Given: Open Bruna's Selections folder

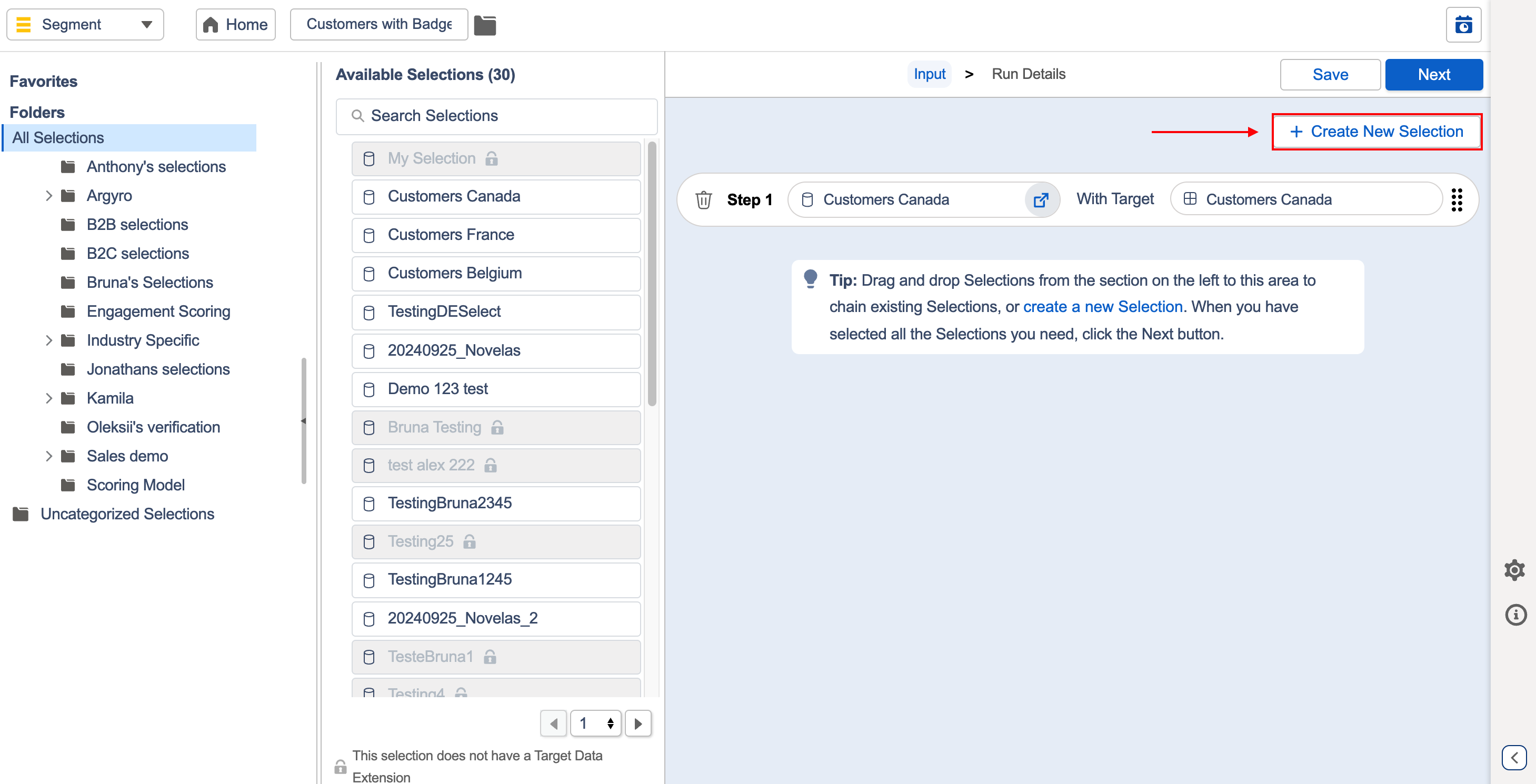Looking at the screenshot, I should coord(149,283).
